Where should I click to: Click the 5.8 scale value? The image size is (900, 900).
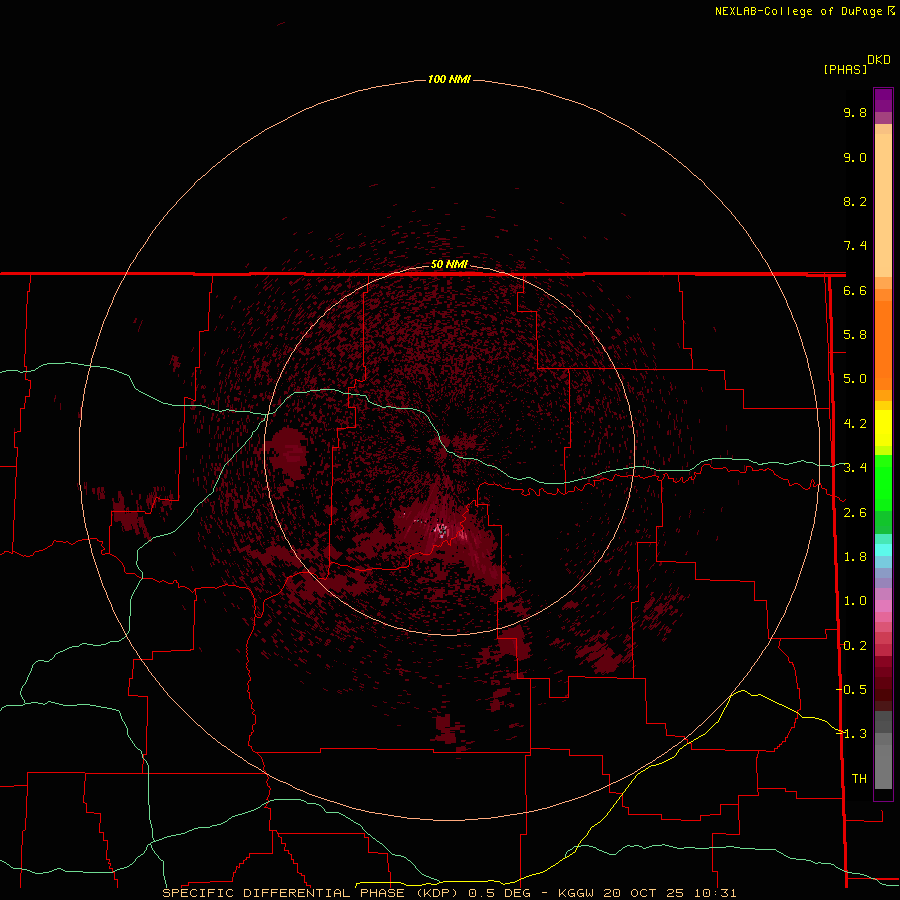point(855,335)
